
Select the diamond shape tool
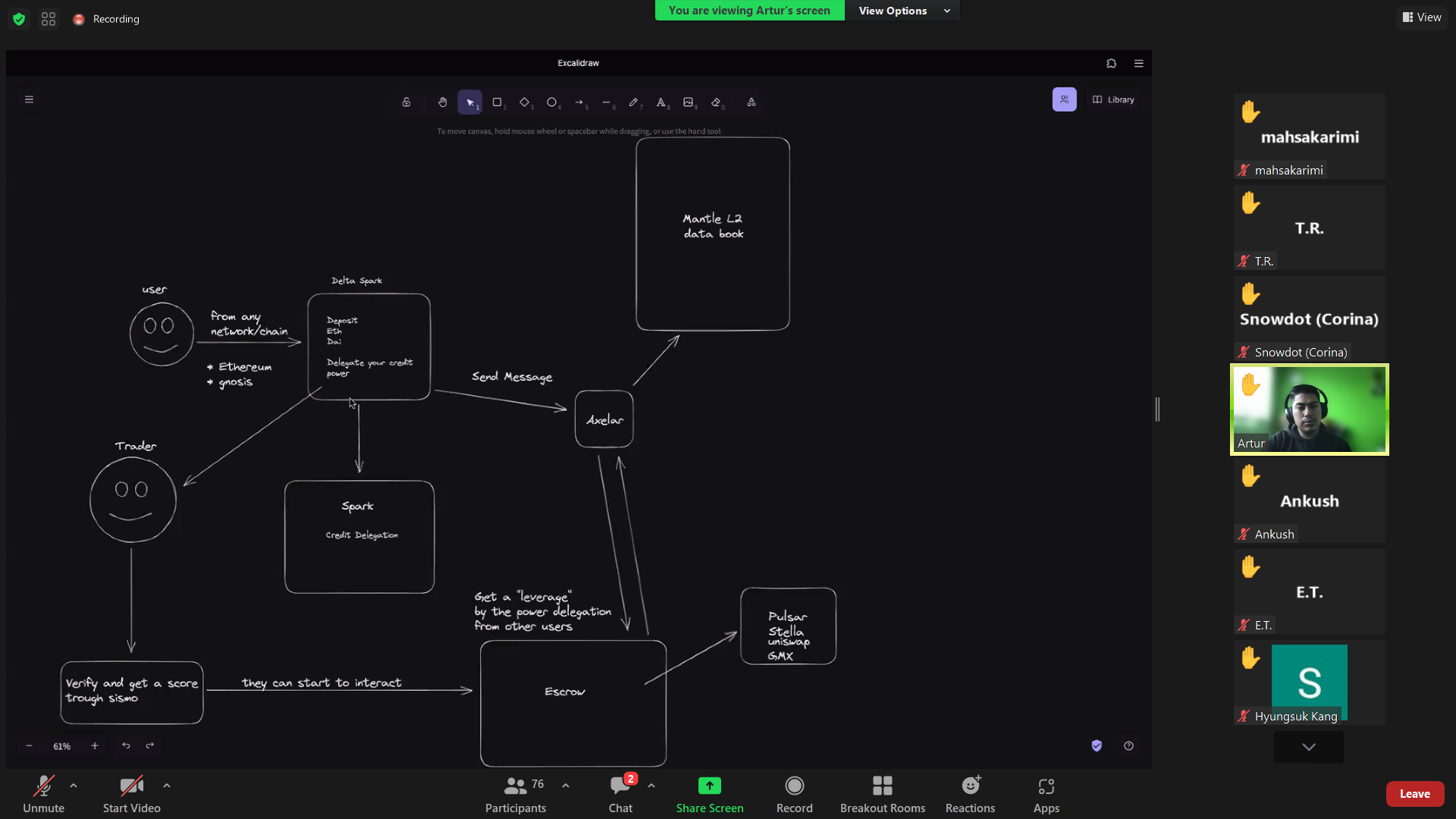point(525,101)
